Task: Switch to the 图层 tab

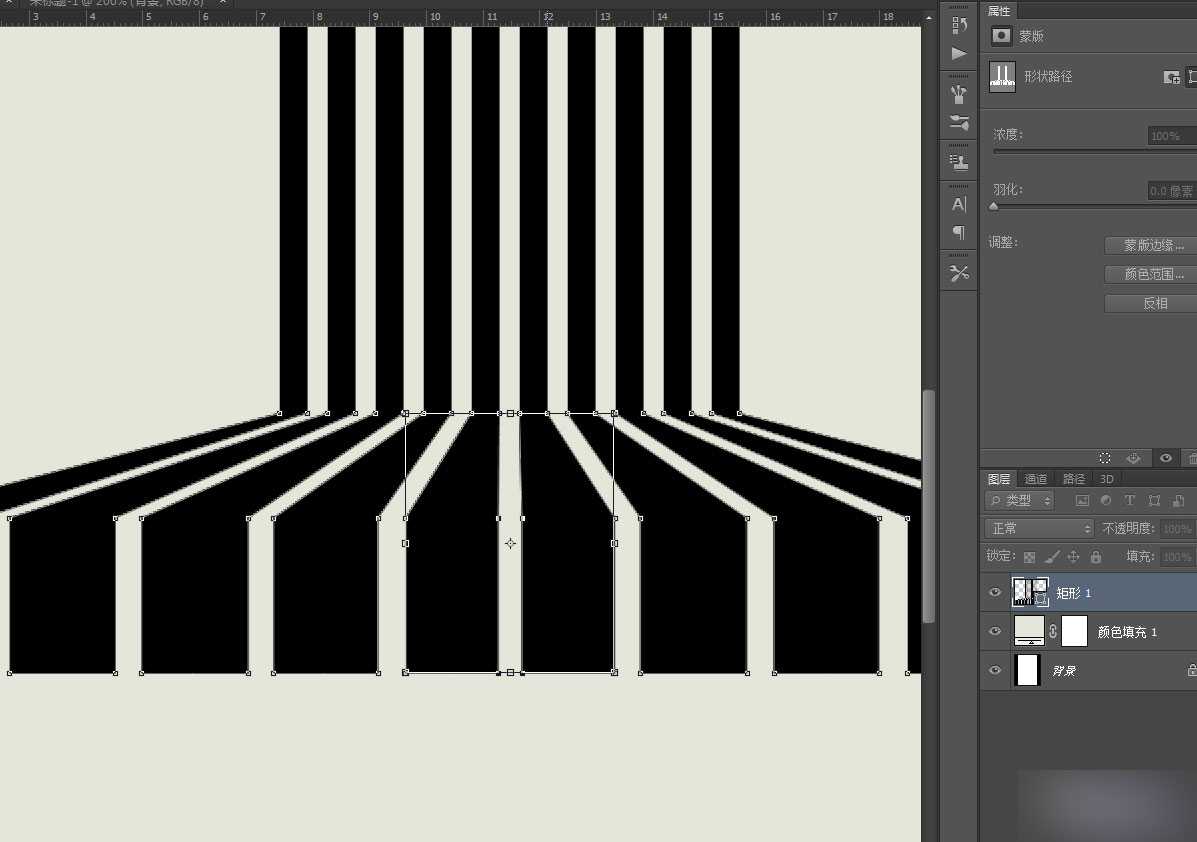Action: [x=999, y=479]
